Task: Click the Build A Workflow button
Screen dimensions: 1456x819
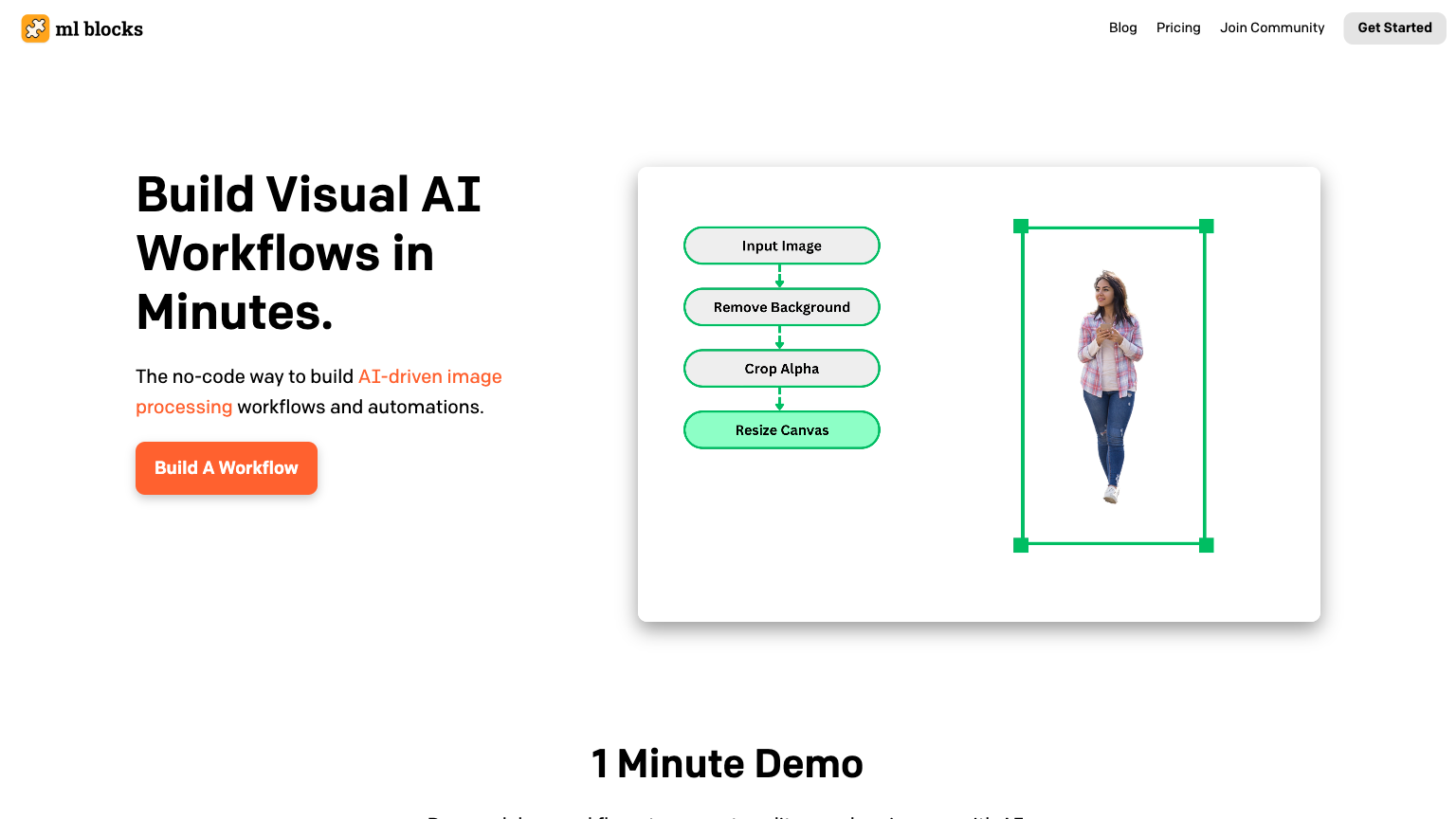Action: pos(227,468)
